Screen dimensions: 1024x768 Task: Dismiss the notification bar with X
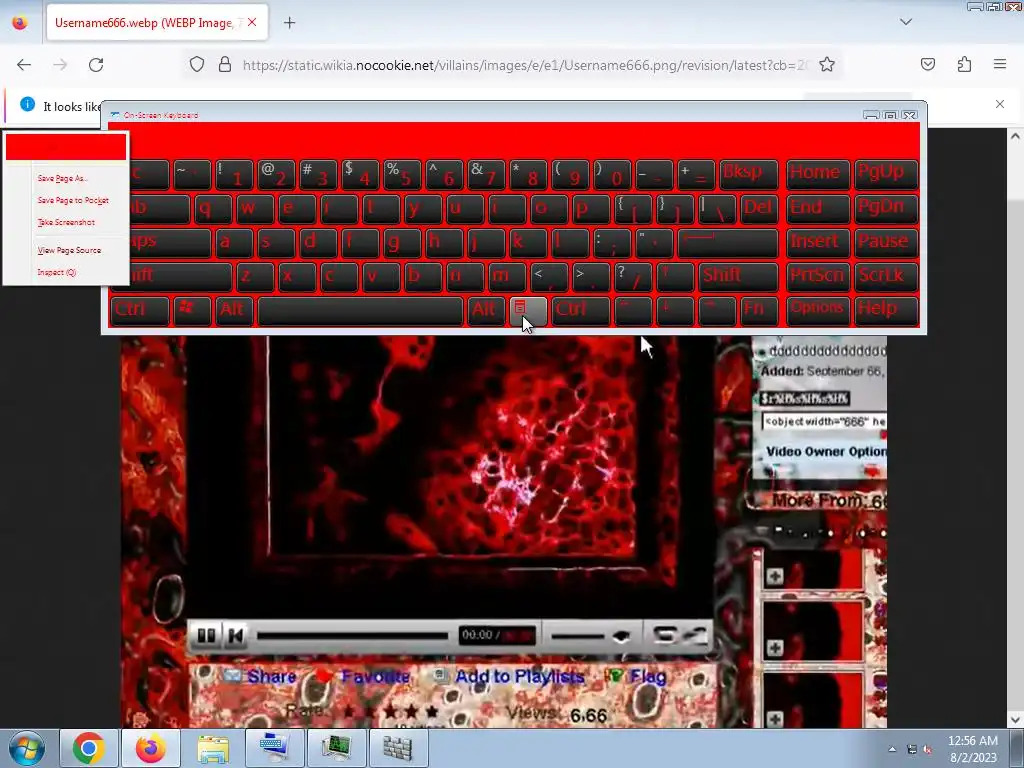click(x=1000, y=104)
